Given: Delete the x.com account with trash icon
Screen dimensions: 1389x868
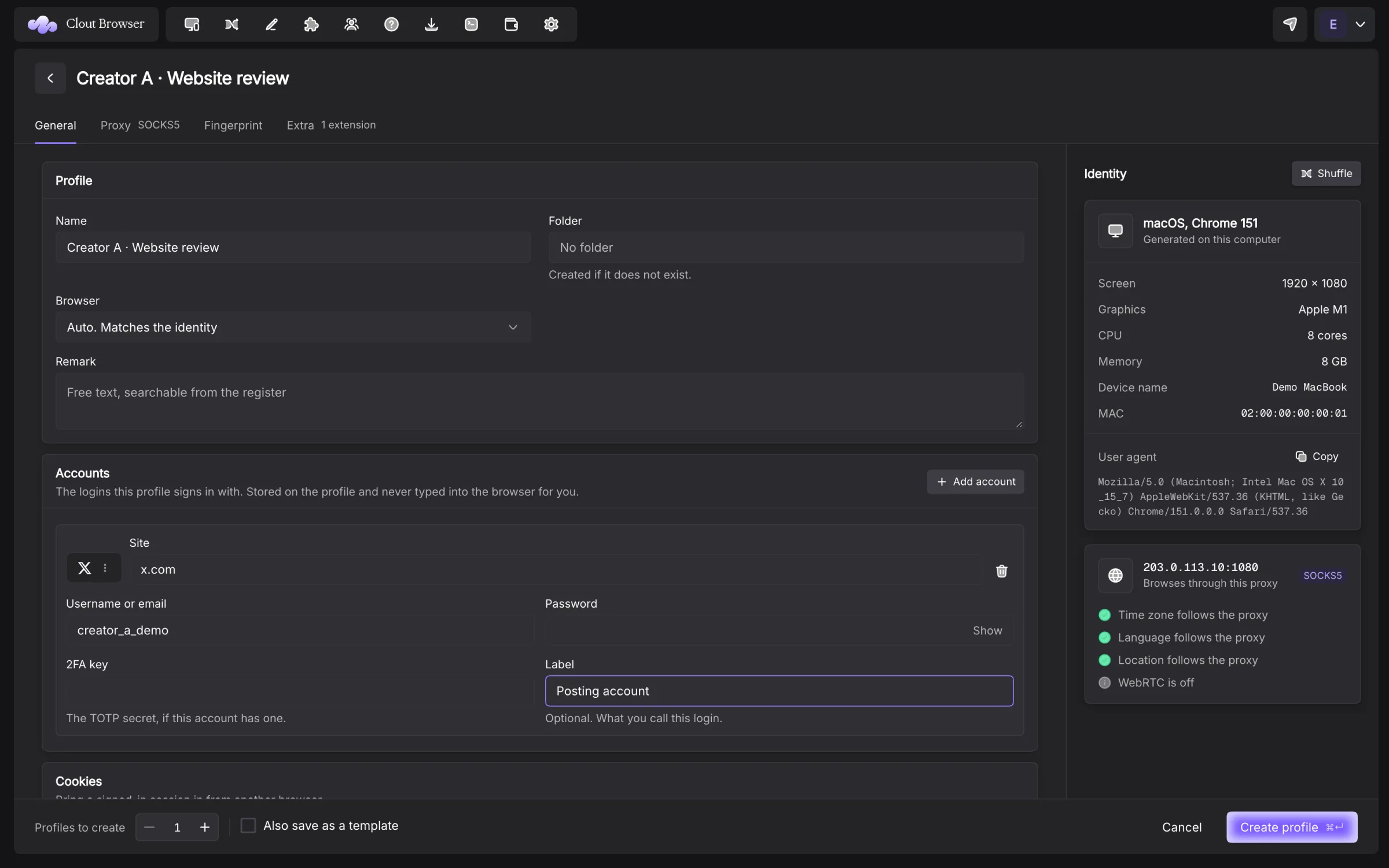Looking at the screenshot, I should (x=1001, y=571).
